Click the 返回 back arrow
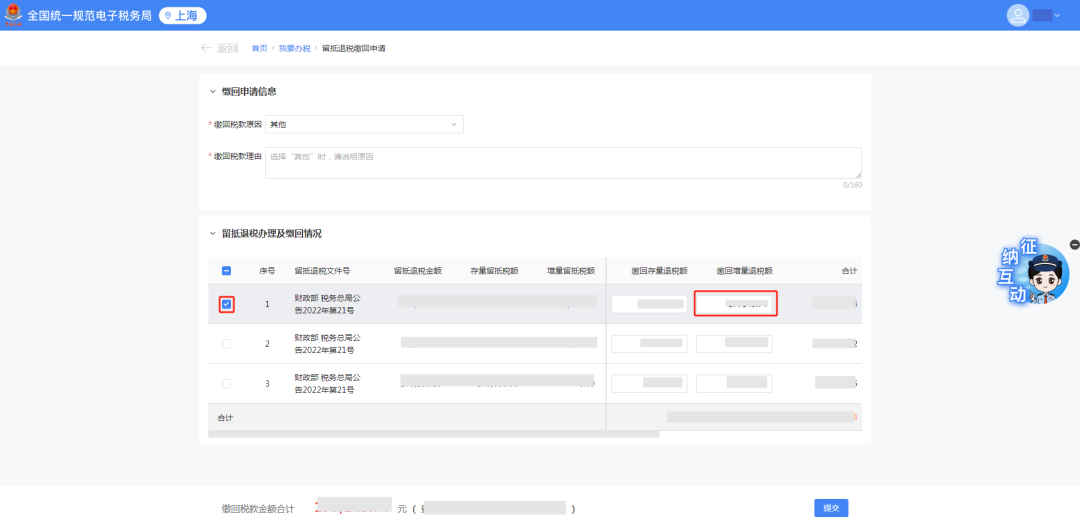 click(206, 48)
